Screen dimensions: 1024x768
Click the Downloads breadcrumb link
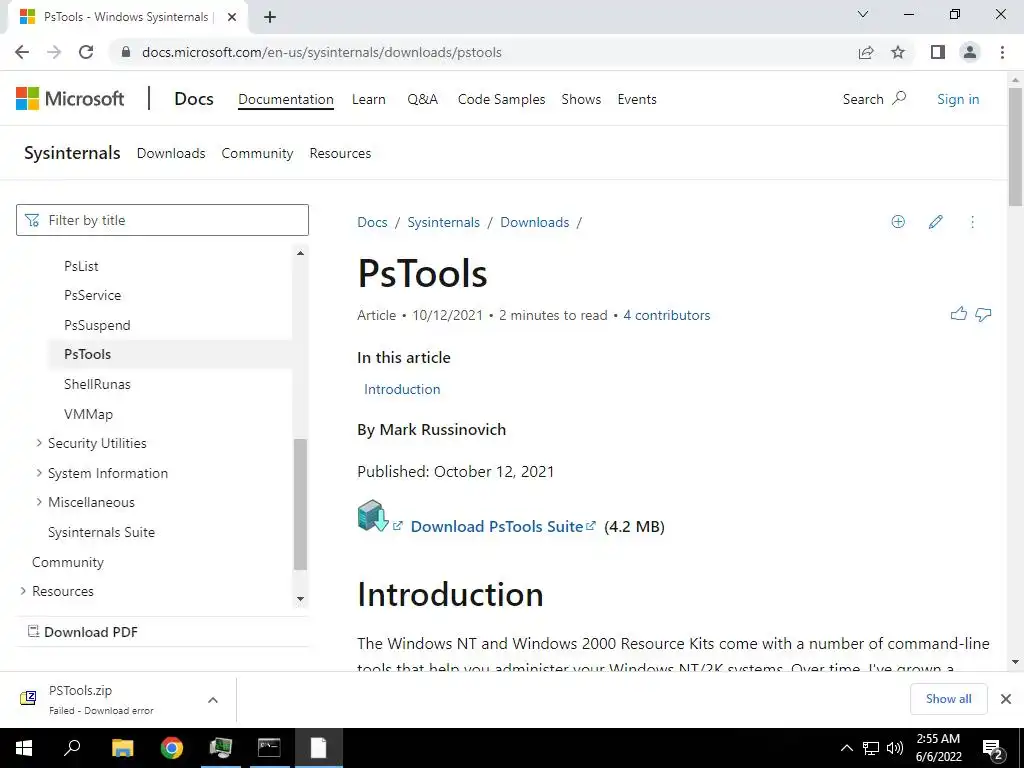[x=534, y=222]
